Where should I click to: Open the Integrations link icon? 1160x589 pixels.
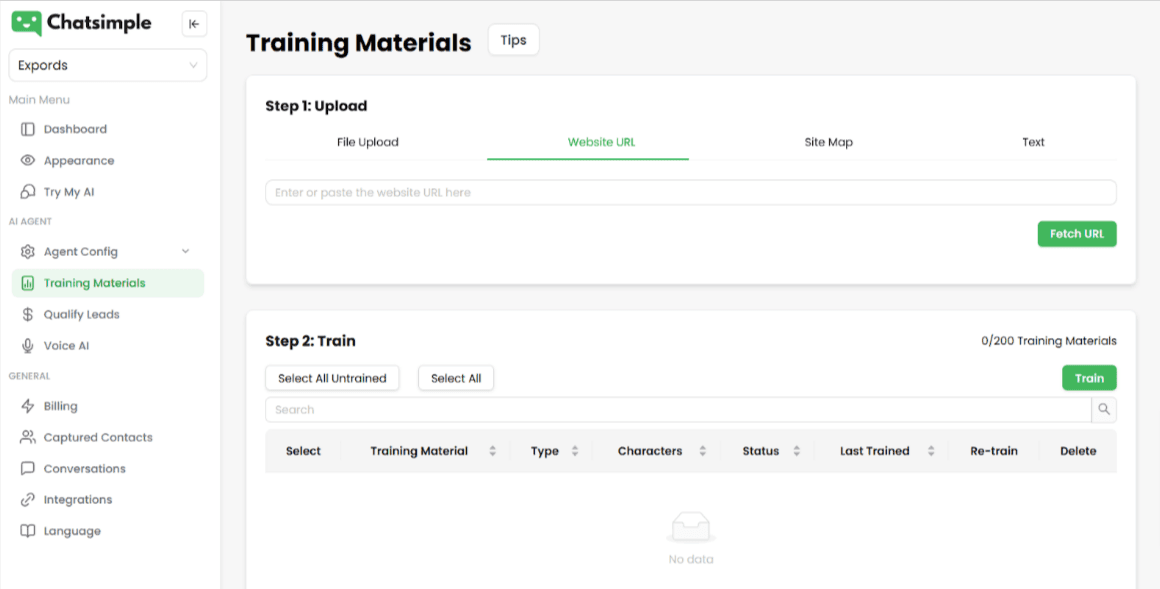pyautogui.click(x=28, y=500)
